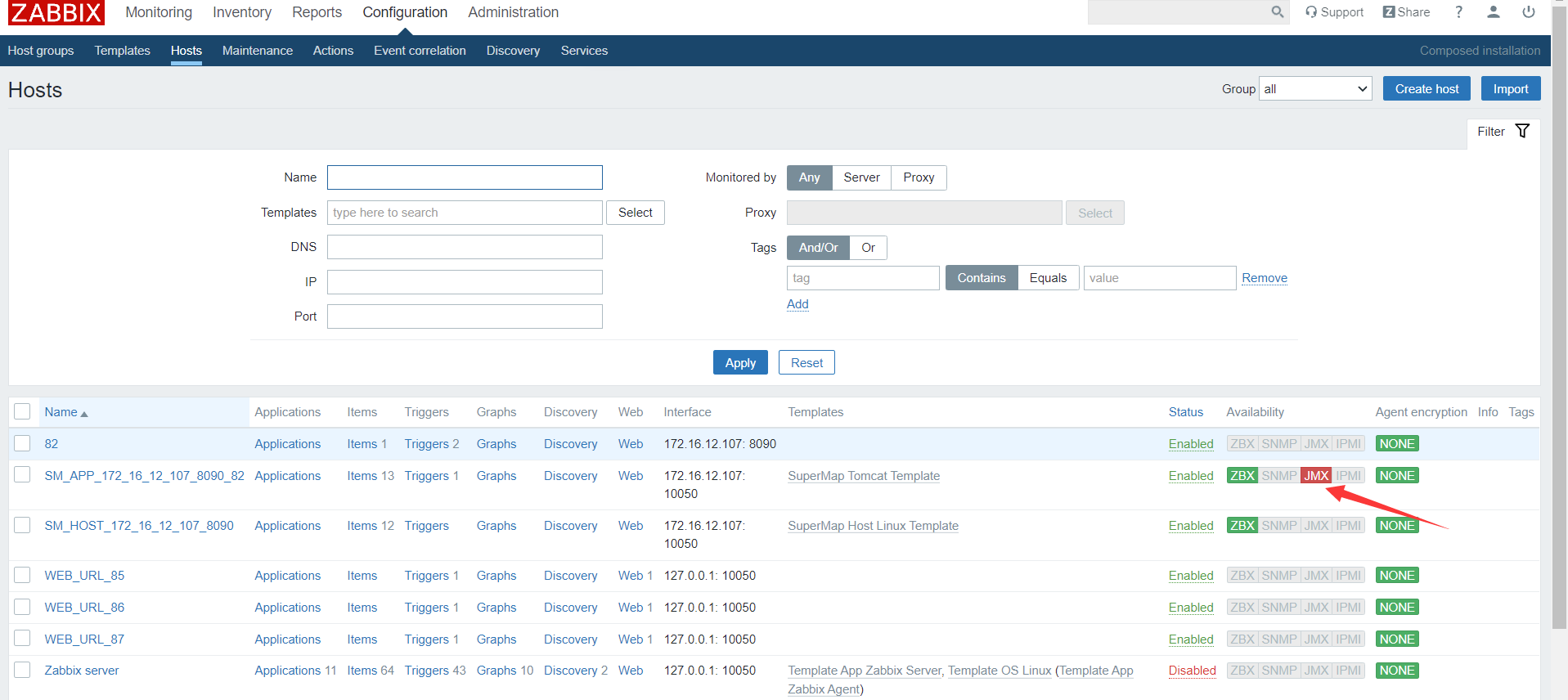This screenshot has width=1568, height=700.
Task: Select Any for Monitored by
Action: (x=809, y=177)
